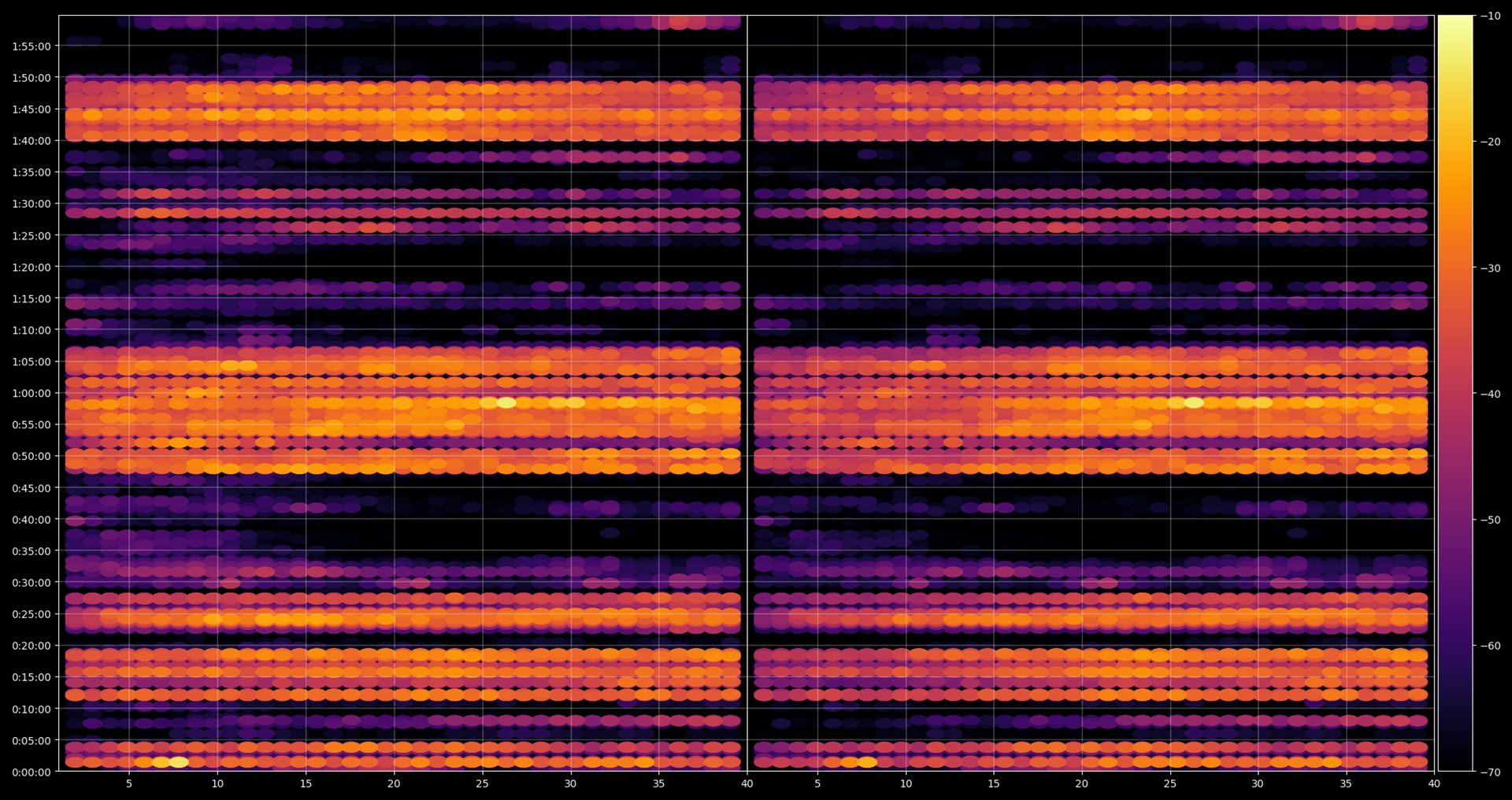Click the color scale bar gradient
Image resolution: width=1512 pixels, height=800 pixels.
1455,393
